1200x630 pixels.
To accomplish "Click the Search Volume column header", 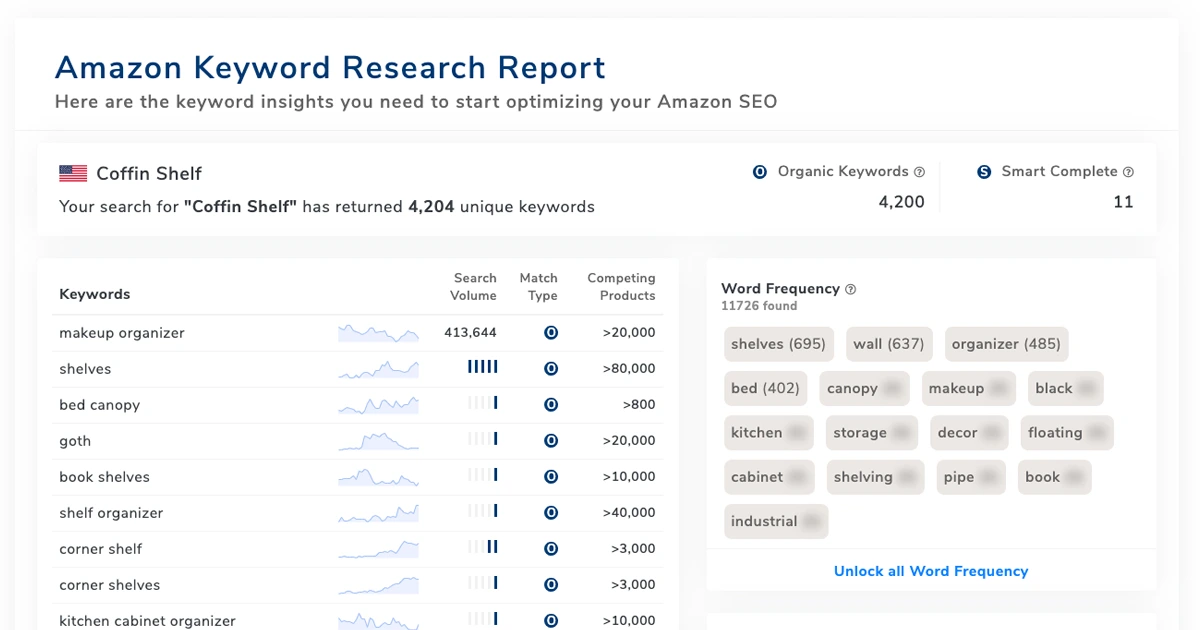I will 475,287.
